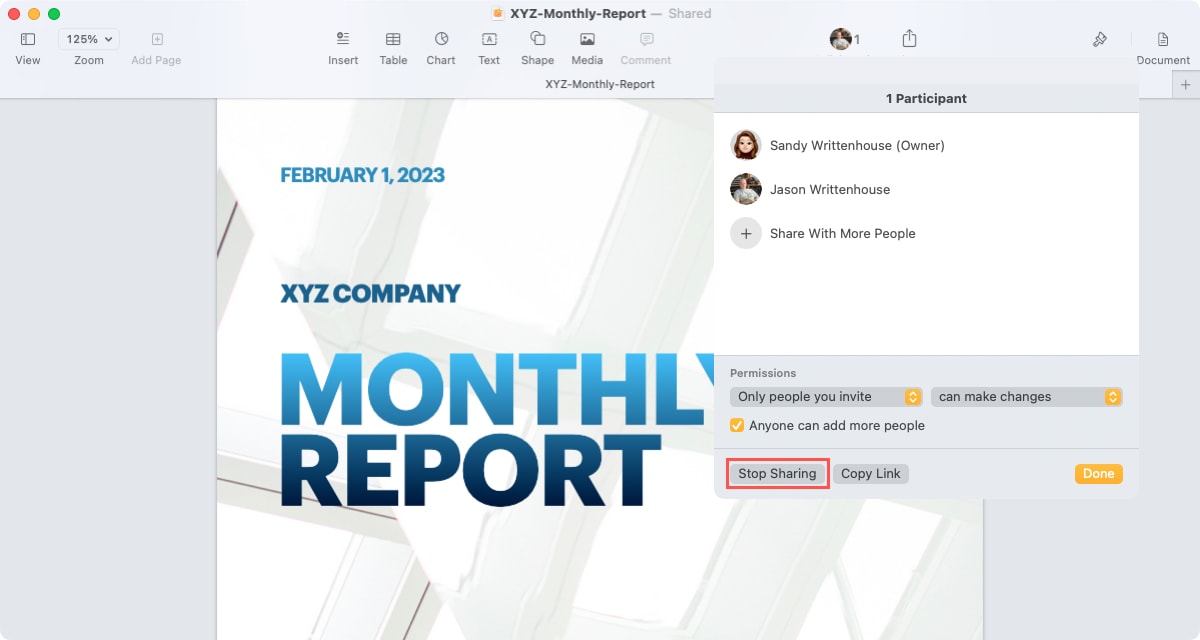
Task: Click the document title XYZ-Monthly-Report
Action: (x=578, y=14)
